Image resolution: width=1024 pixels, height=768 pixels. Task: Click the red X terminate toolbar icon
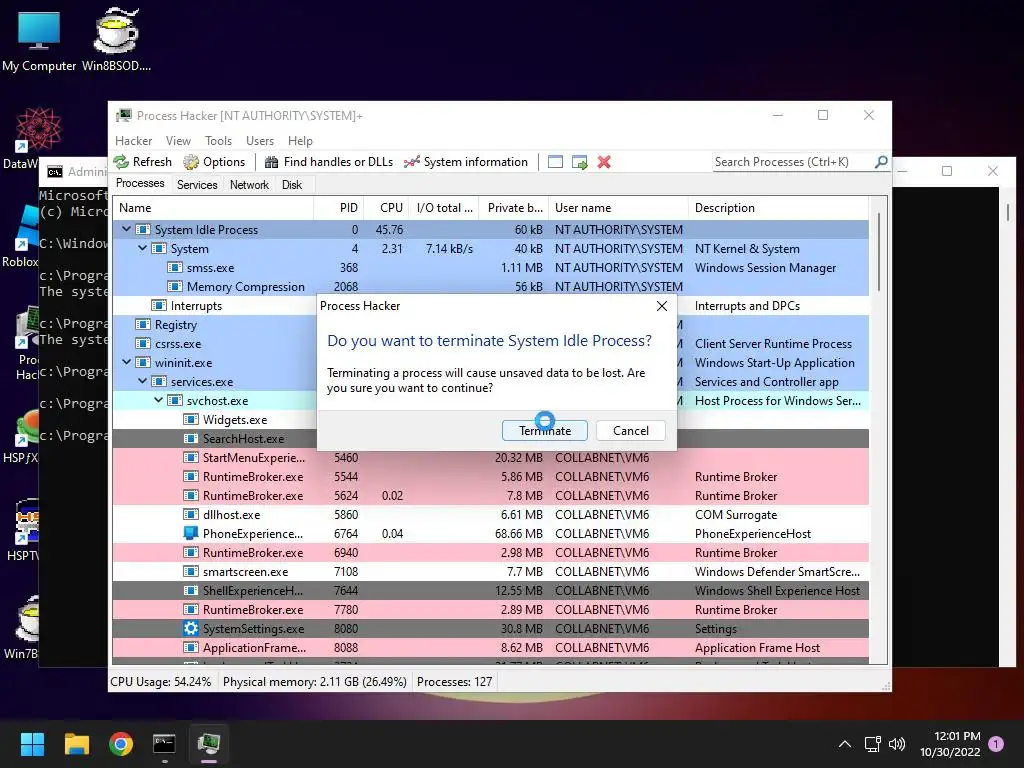click(x=604, y=162)
